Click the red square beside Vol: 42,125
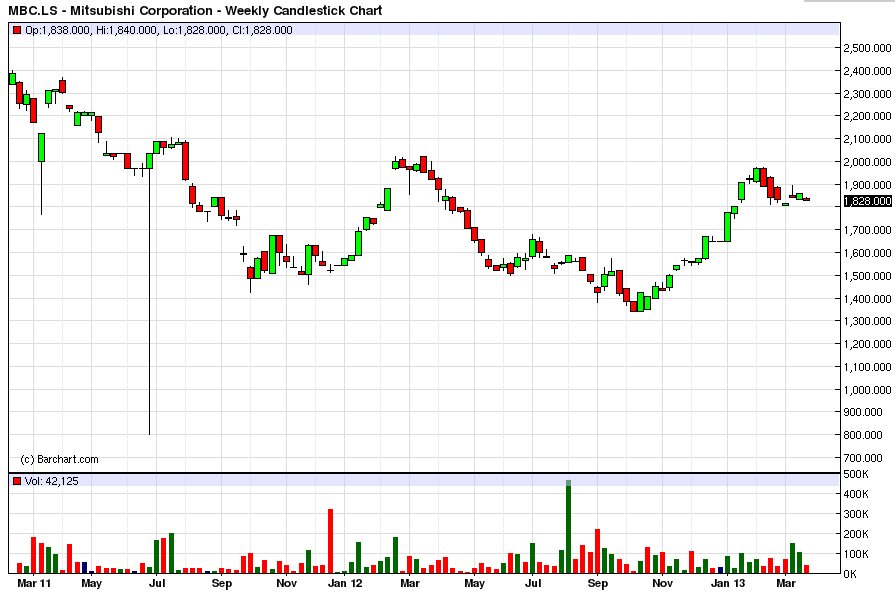The height and width of the screenshot is (598, 895). click(x=17, y=481)
